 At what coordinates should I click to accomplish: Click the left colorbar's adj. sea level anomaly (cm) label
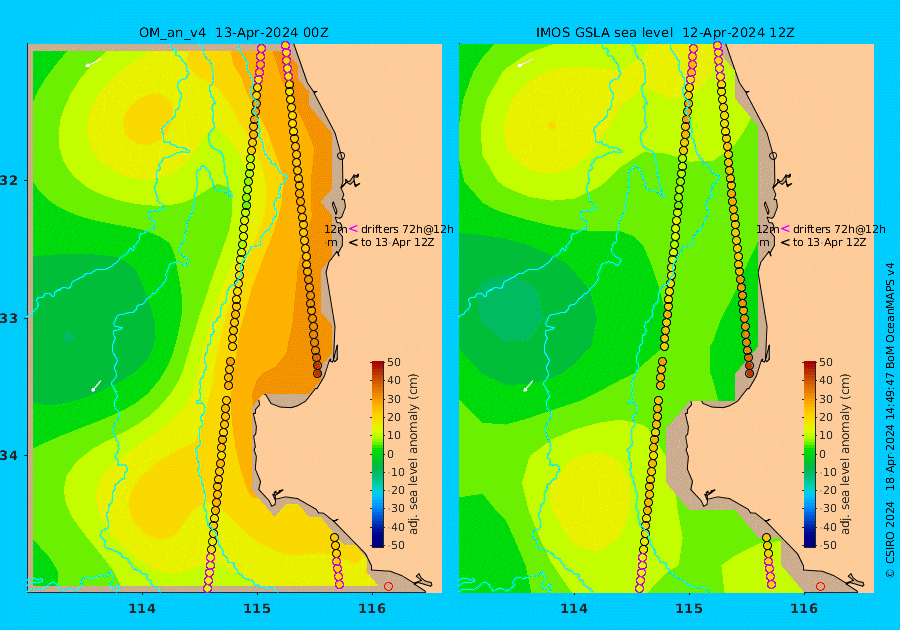413,454
